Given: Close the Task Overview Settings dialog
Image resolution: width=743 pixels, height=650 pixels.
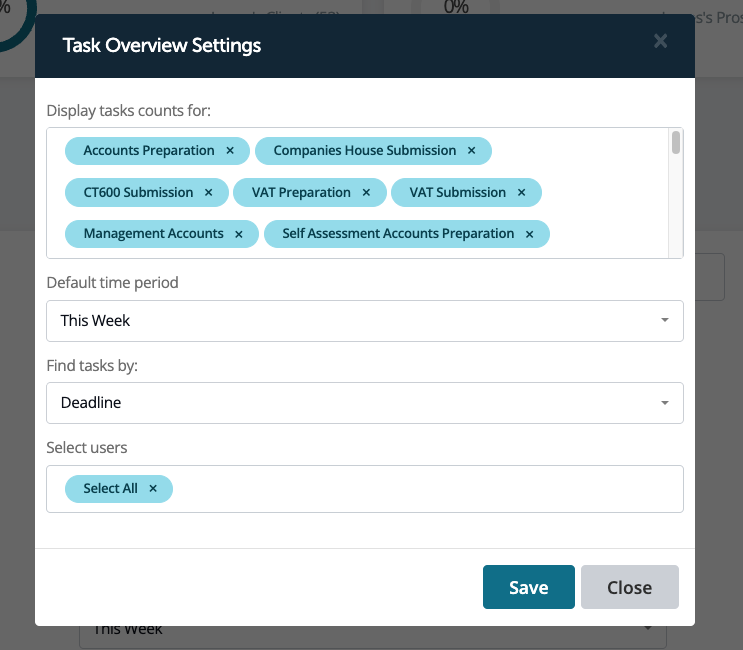Looking at the screenshot, I should 660,41.
